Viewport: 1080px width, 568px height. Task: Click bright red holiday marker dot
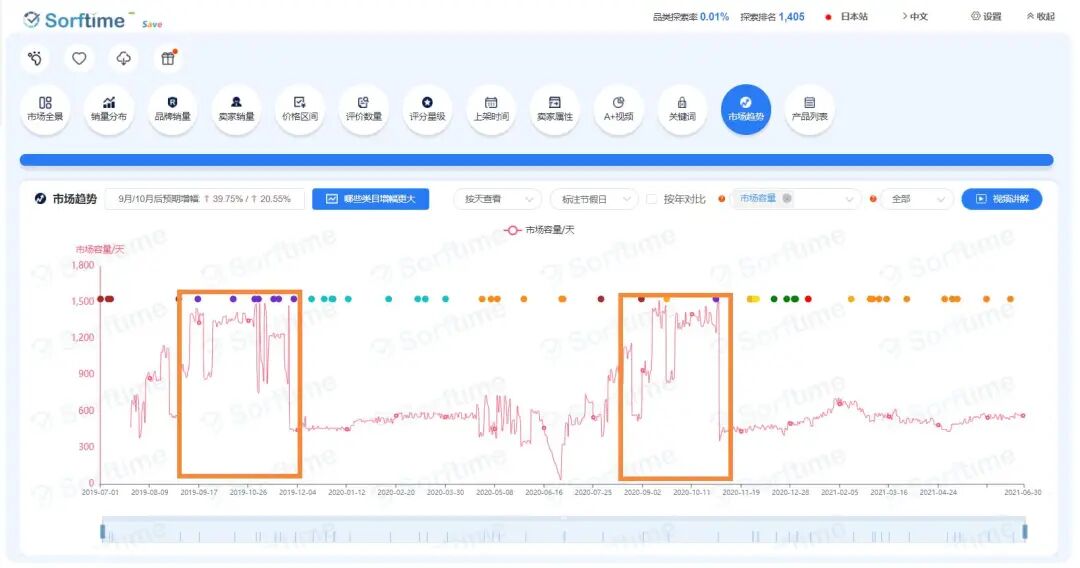(x=808, y=299)
